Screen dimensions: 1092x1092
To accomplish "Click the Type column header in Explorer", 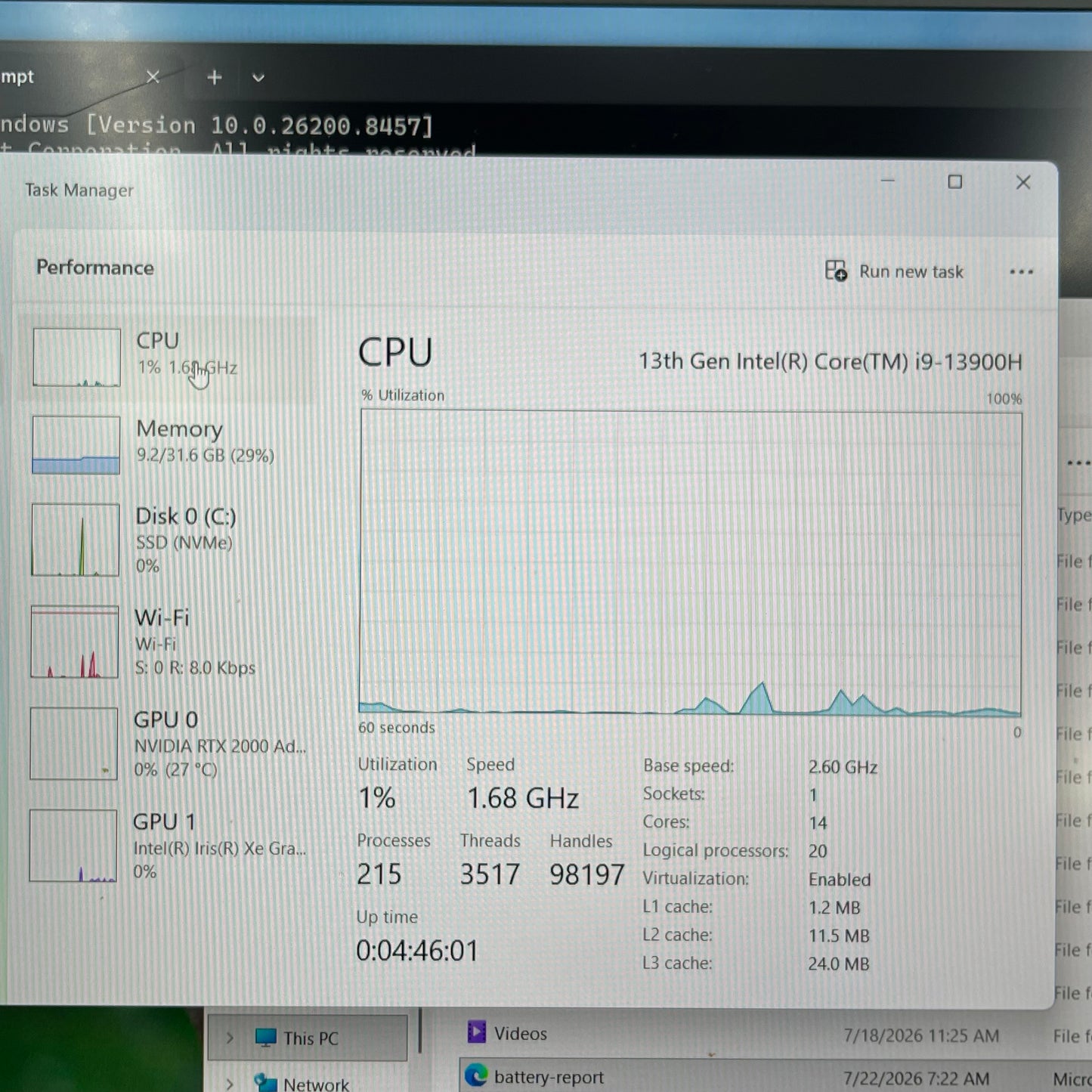I will click(x=1074, y=515).
